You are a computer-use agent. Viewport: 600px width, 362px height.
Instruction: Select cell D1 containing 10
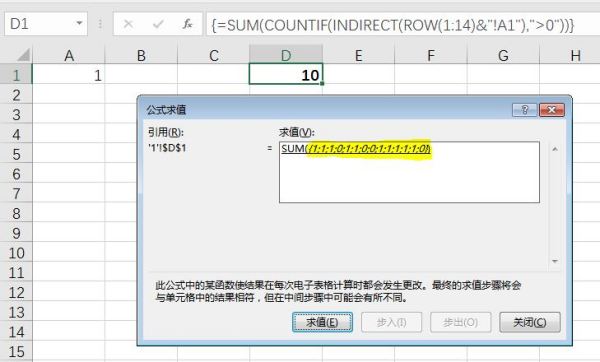pyautogui.click(x=286, y=74)
